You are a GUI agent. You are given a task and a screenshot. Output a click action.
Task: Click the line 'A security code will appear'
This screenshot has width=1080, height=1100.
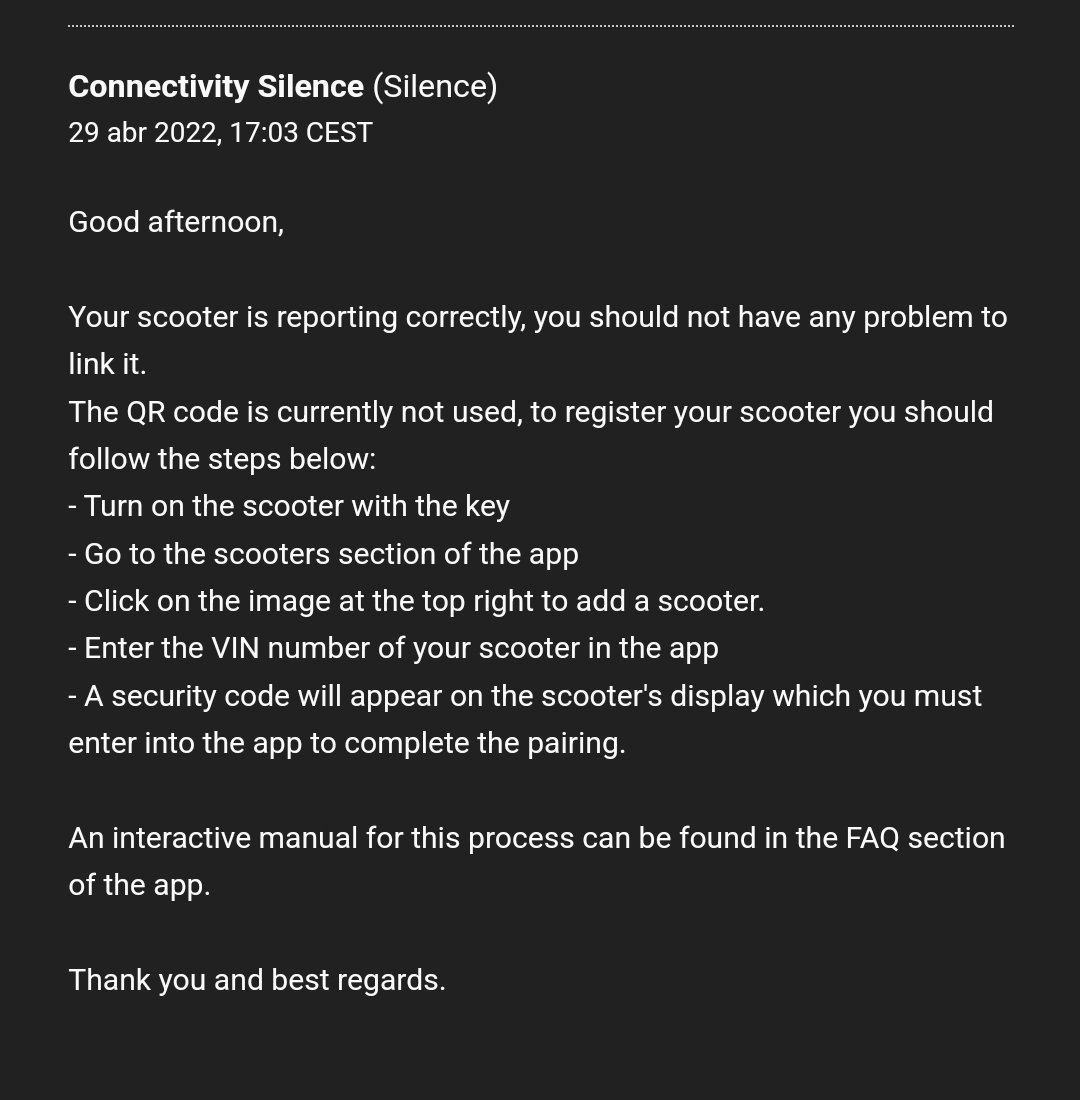pos(525,696)
